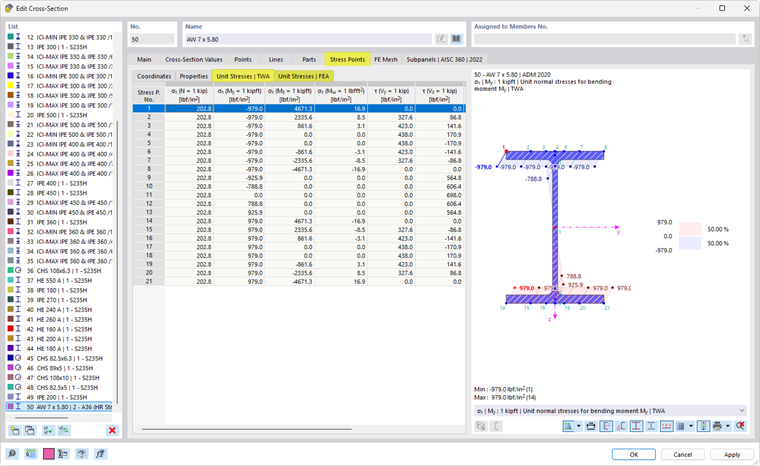The image size is (760, 466).
Task: Toggle the dimension values display icon
Action: click(x=606, y=426)
